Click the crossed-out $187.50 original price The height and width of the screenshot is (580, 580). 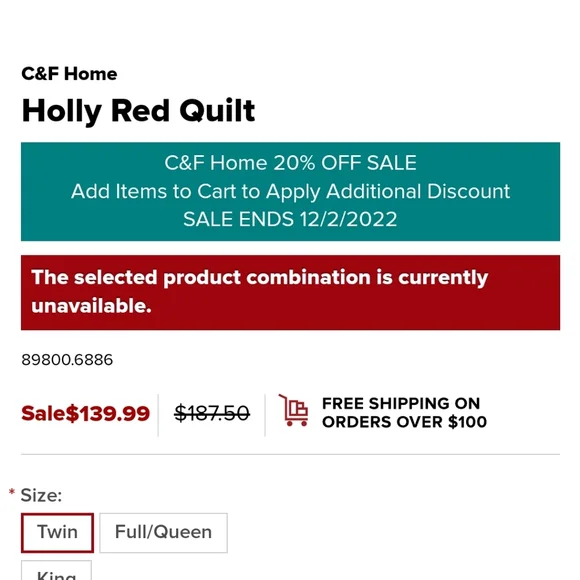coord(212,413)
